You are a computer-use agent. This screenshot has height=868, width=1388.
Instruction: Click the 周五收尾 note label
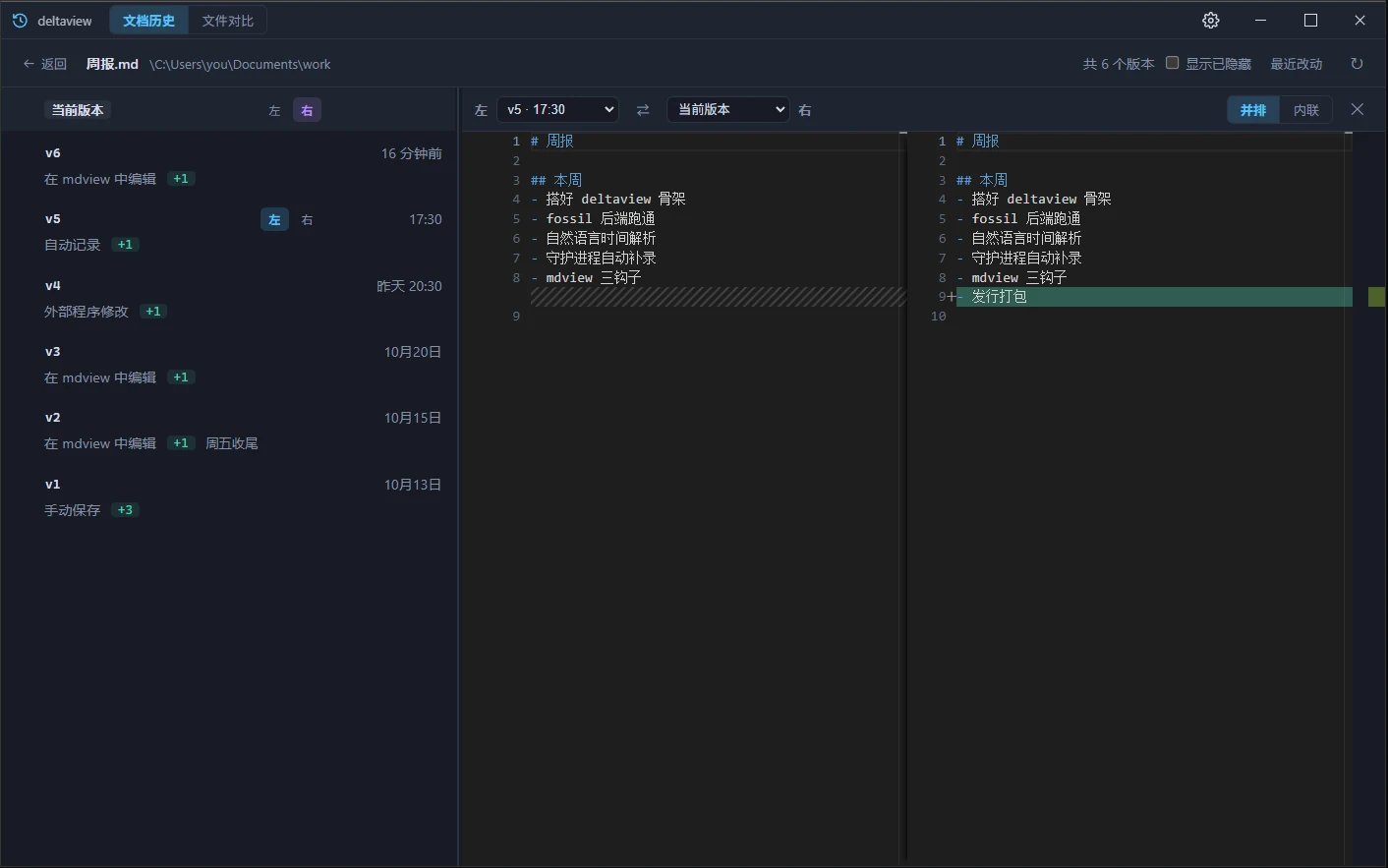(x=232, y=443)
